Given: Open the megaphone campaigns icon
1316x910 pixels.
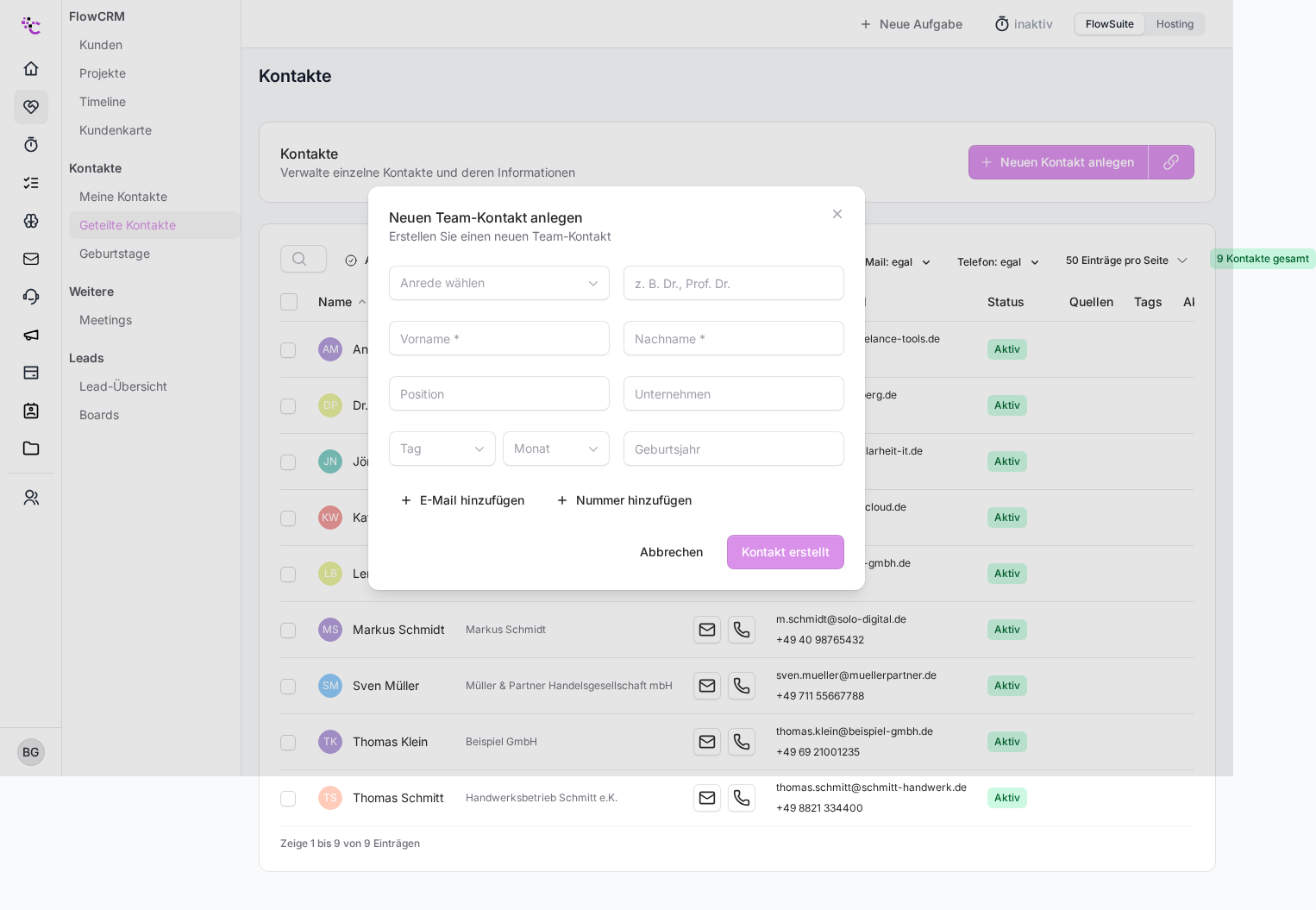Looking at the screenshot, I should coord(31,334).
